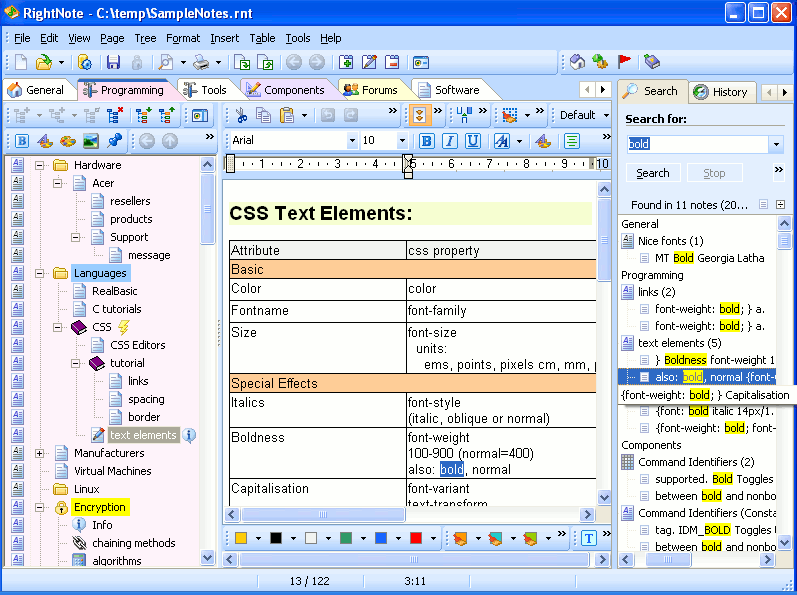Toggle Italic formatting button
Screen dimensions: 797x595
[x=449, y=141]
